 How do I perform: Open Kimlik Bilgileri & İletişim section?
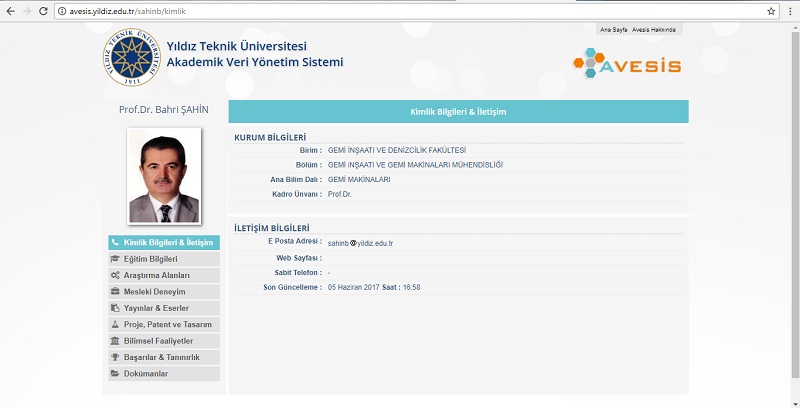tap(163, 242)
